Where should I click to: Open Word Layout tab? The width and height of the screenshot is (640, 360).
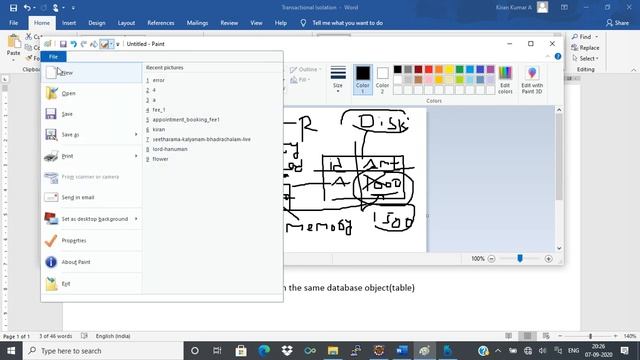[x=126, y=23]
